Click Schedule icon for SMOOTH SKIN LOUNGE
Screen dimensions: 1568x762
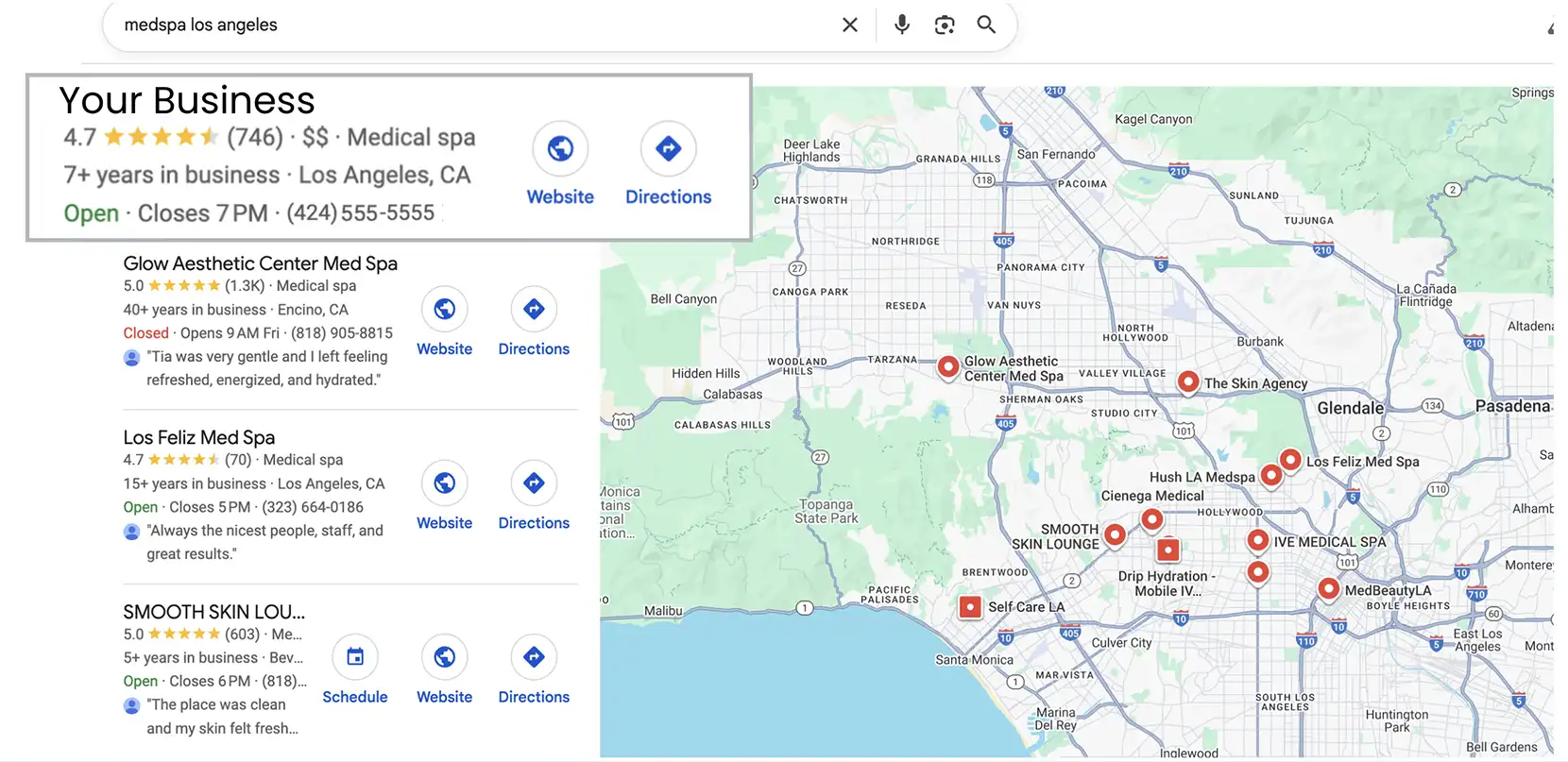click(x=355, y=657)
